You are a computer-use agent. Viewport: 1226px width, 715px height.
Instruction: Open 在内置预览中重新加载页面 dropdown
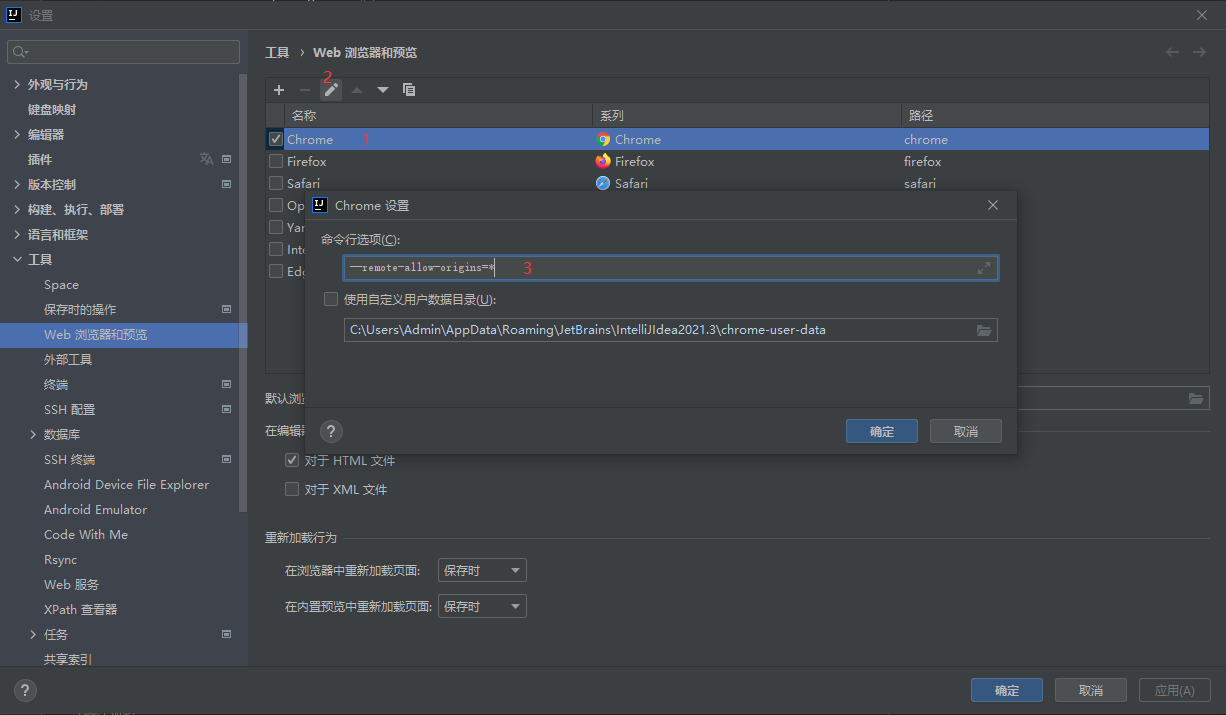482,606
